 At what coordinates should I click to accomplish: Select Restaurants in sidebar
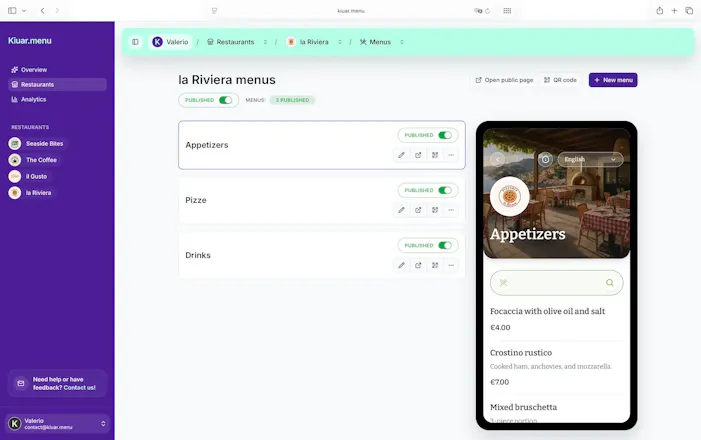tap(57, 85)
